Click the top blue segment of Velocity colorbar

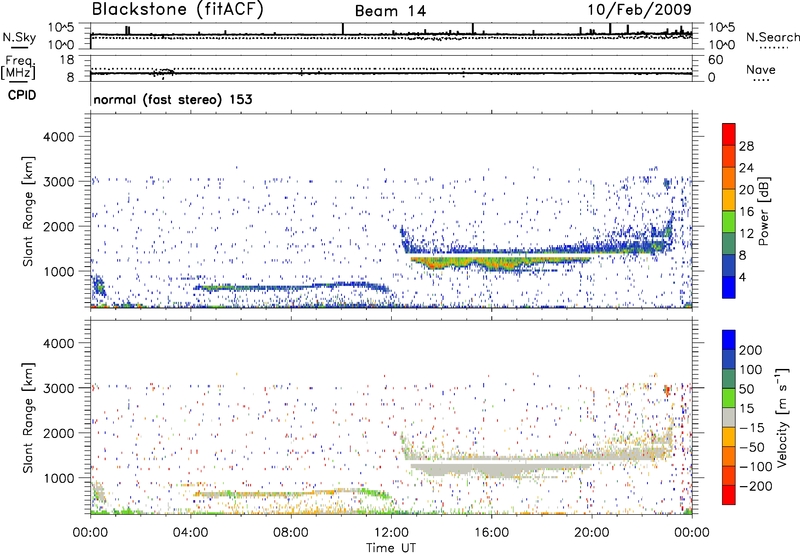729,340
